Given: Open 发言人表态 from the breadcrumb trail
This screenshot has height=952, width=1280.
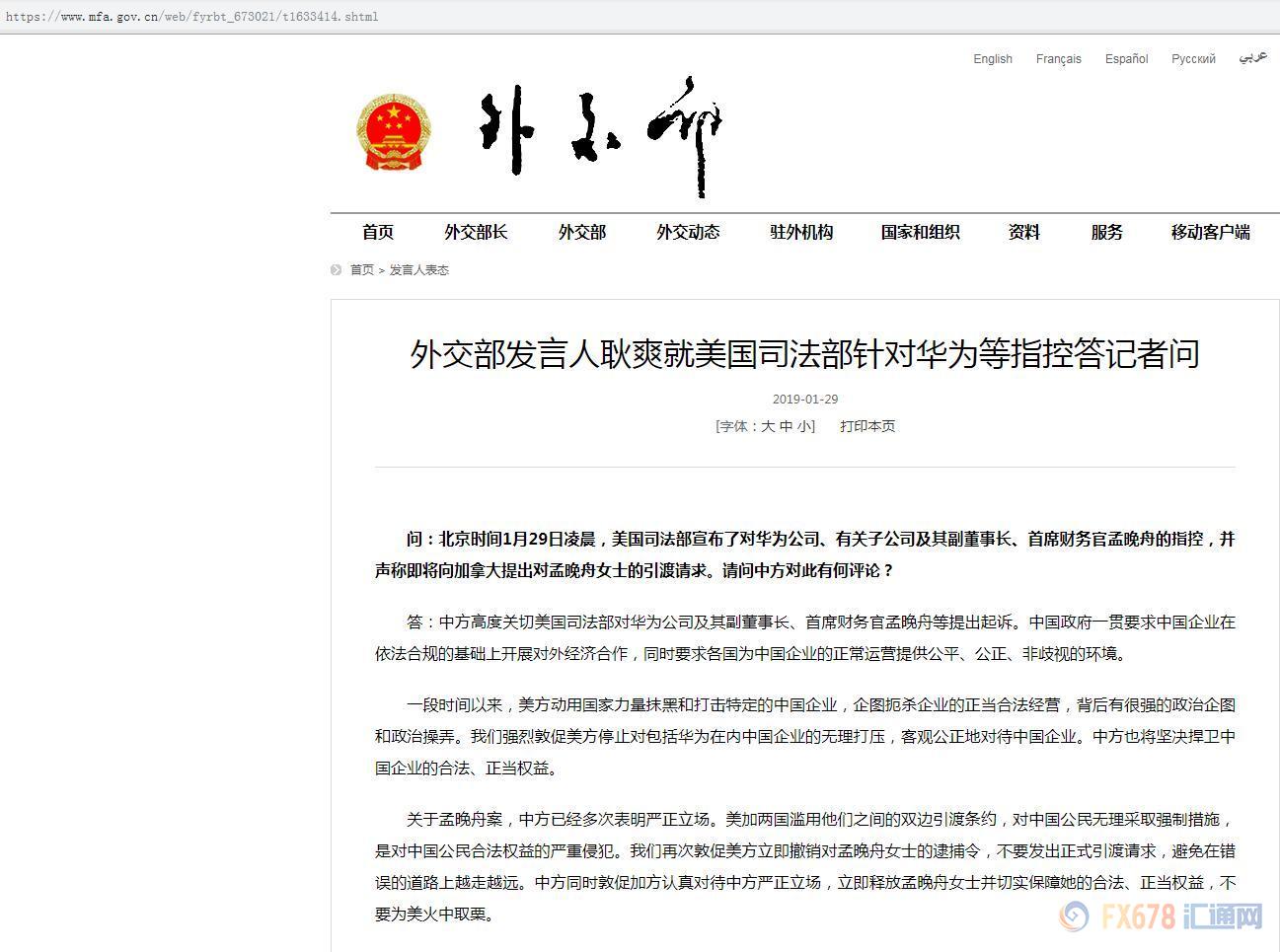Looking at the screenshot, I should (x=419, y=269).
